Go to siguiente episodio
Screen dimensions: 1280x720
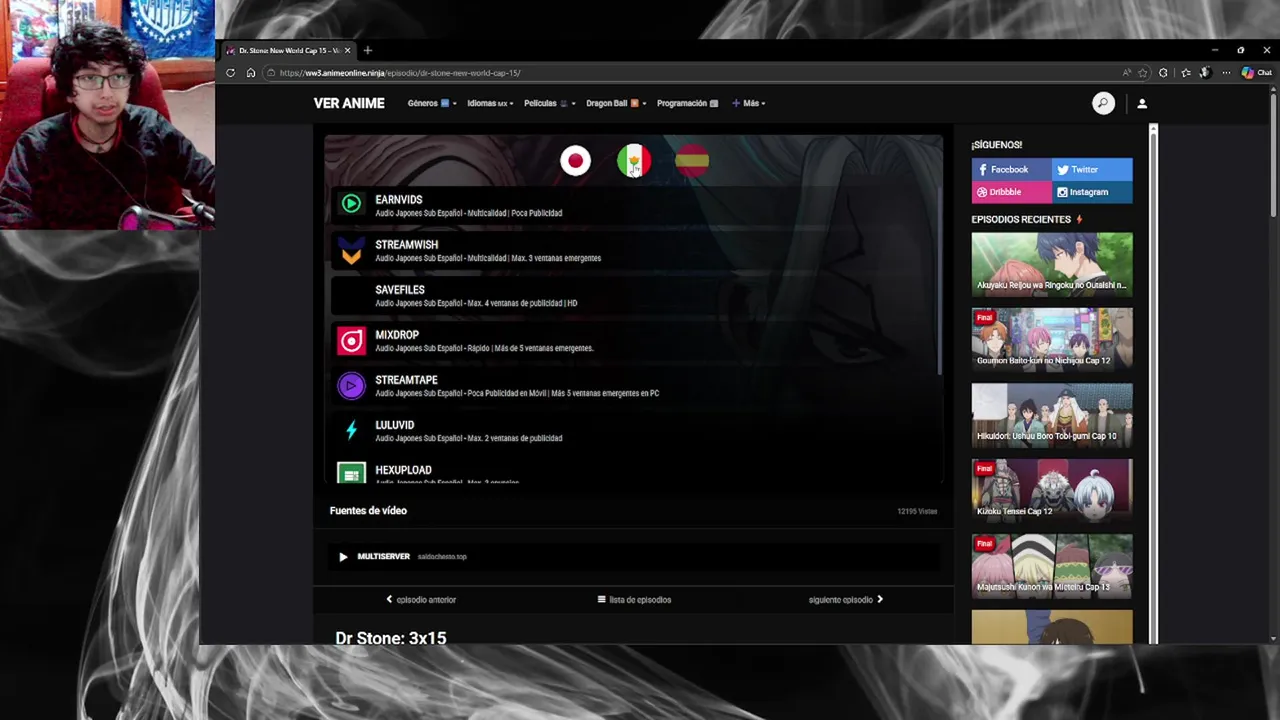846,600
